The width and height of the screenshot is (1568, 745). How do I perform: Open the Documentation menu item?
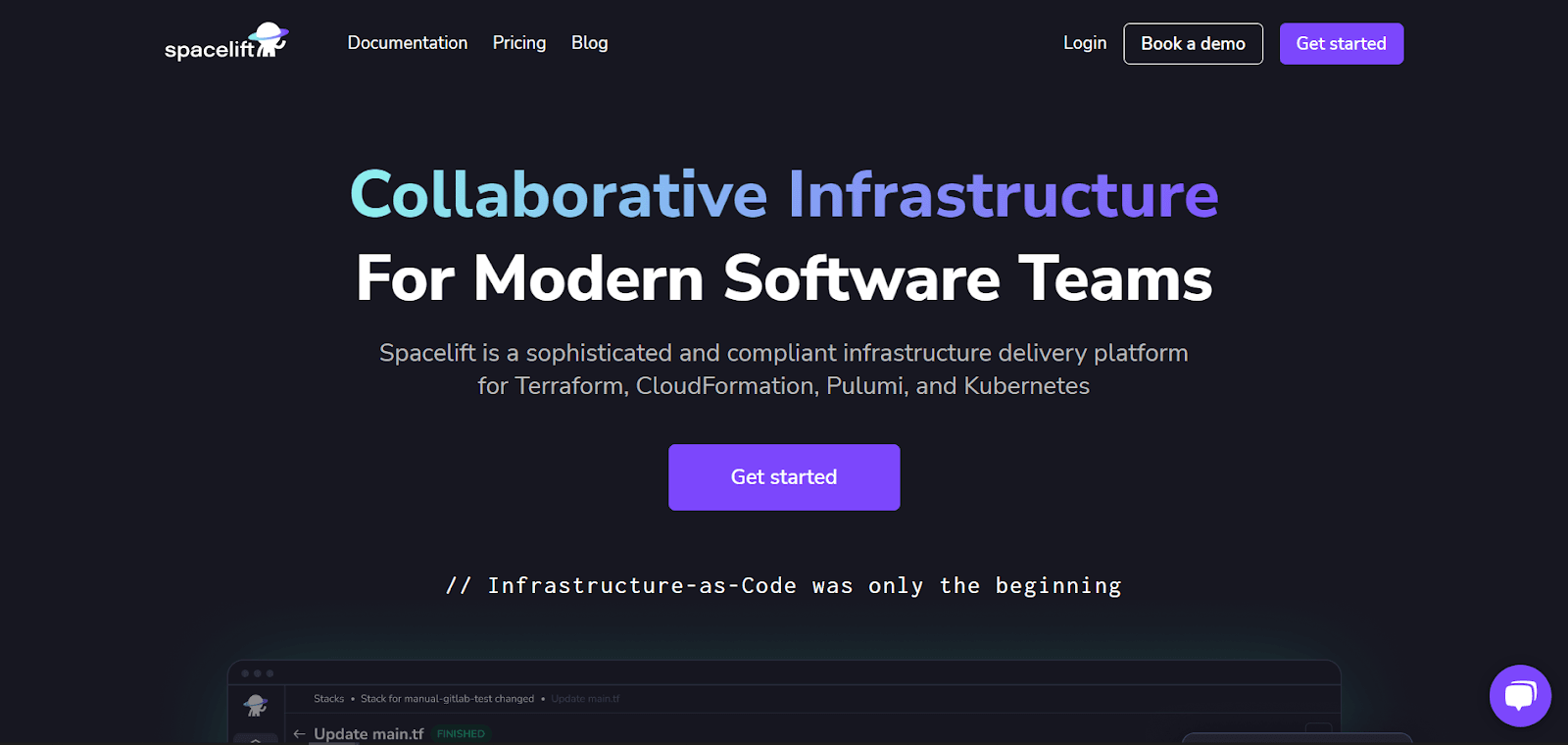click(x=407, y=43)
